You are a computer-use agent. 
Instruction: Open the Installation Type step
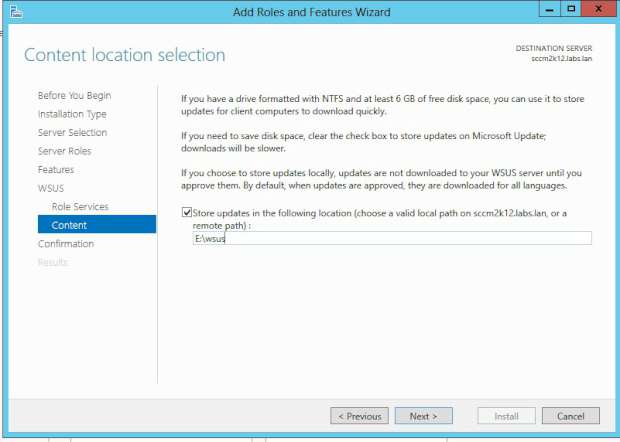coord(72,114)
